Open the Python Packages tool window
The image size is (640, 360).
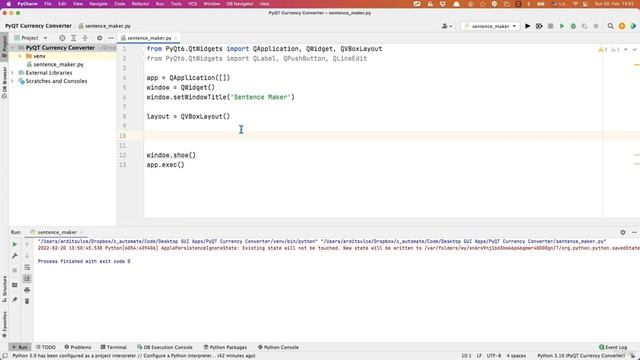(x=225, y=347)
